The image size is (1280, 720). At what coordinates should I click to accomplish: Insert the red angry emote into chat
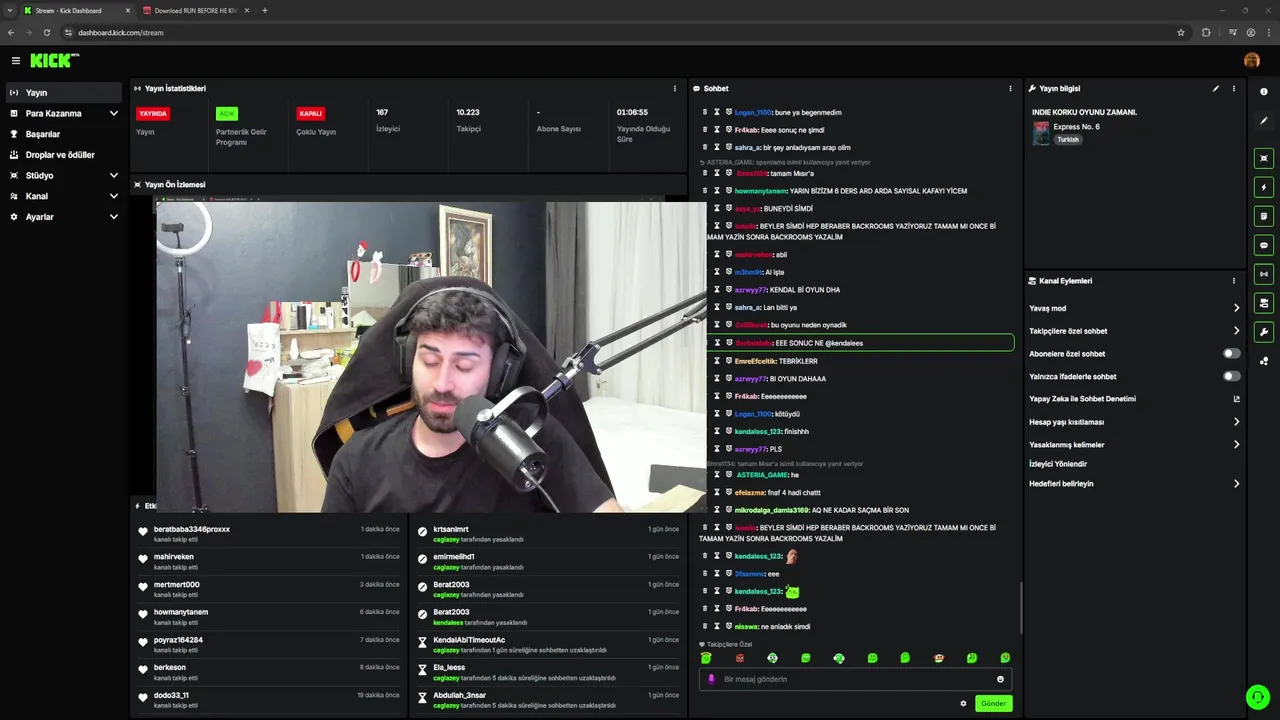[x=739, y=658]
